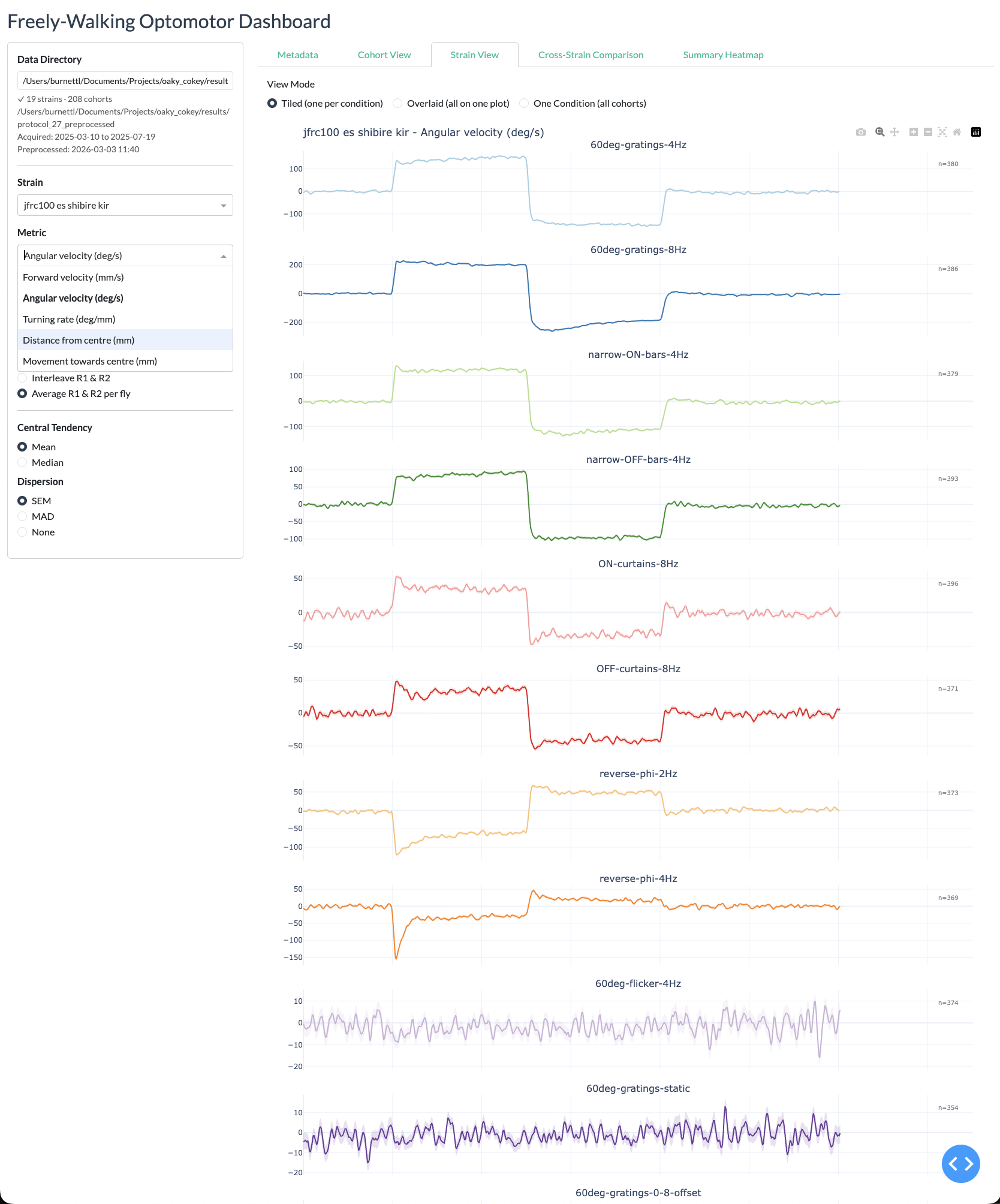Reset axes with the home icon
The image size is (1000, 1204).
pos(957,132)
